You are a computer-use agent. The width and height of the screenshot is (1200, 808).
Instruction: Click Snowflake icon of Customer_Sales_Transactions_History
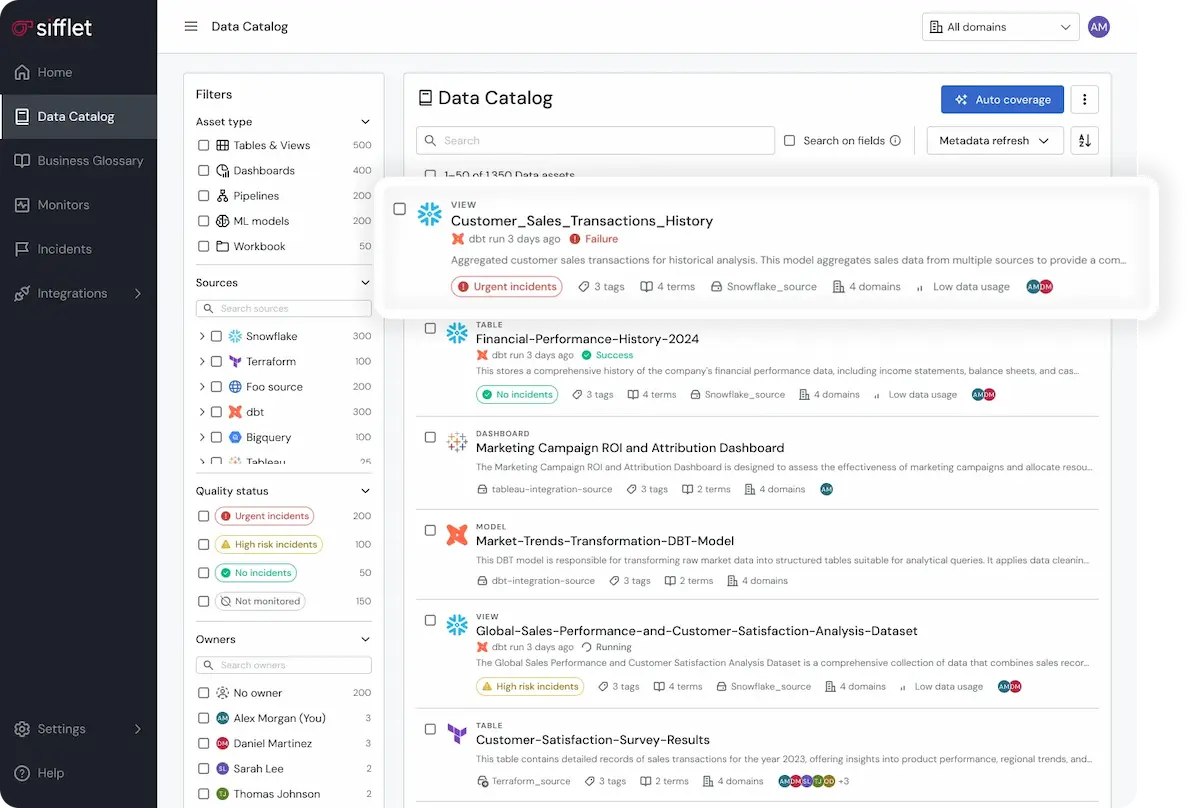(x=429, y=213)
